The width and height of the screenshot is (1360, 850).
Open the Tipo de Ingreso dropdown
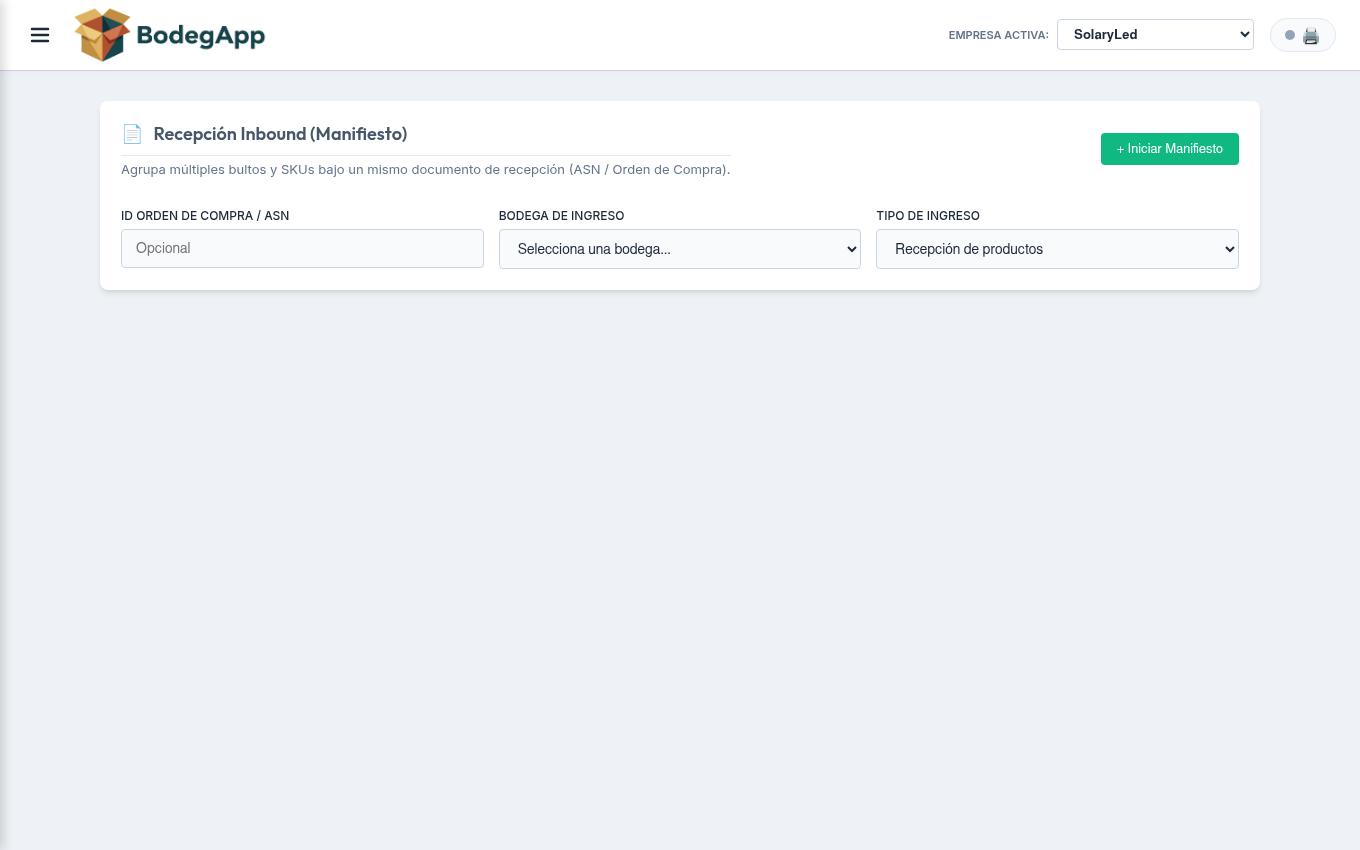pyautogui.click(x=1057, y=249)
